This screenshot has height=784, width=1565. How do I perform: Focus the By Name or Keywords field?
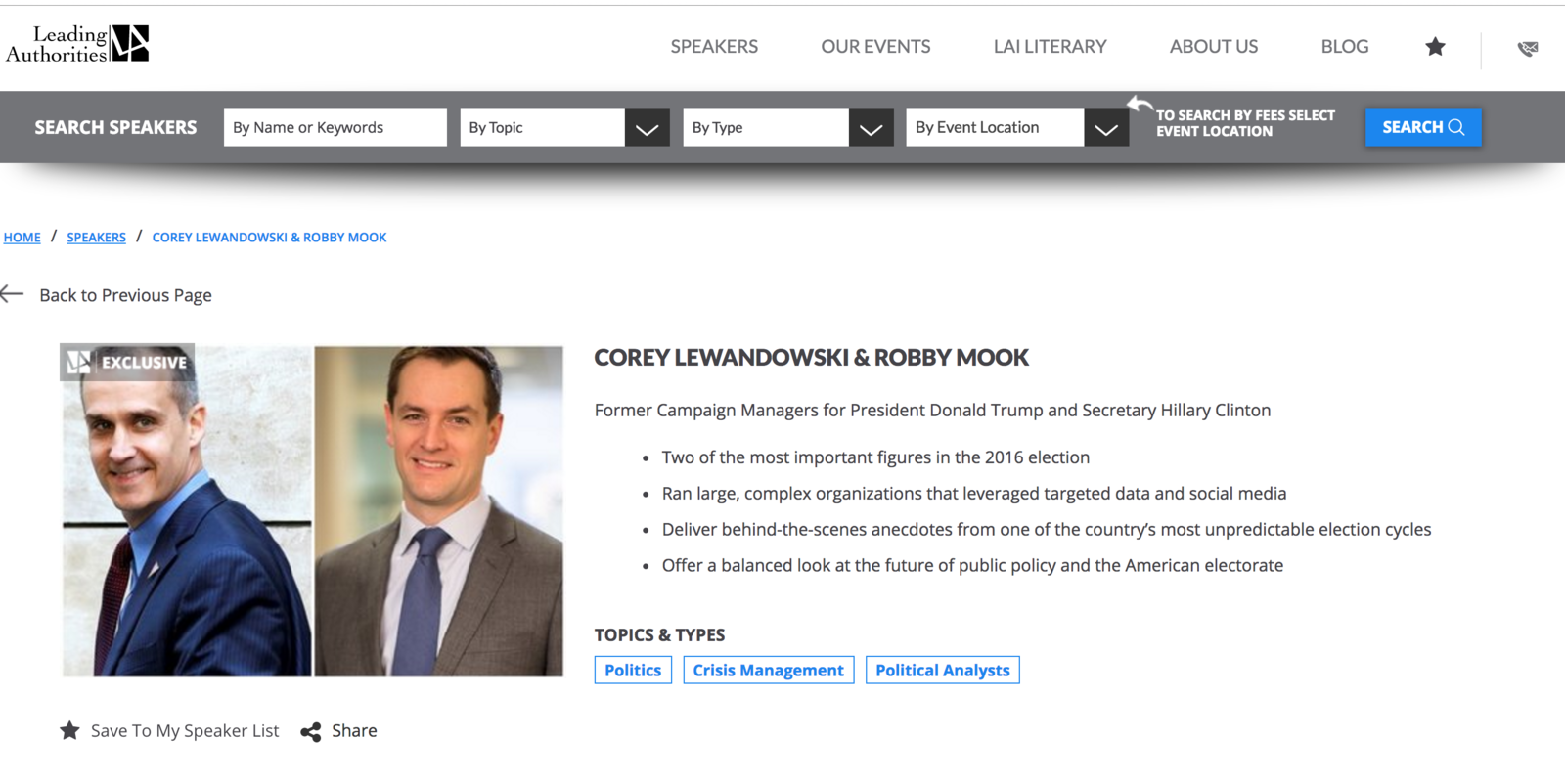coord(335,127)
